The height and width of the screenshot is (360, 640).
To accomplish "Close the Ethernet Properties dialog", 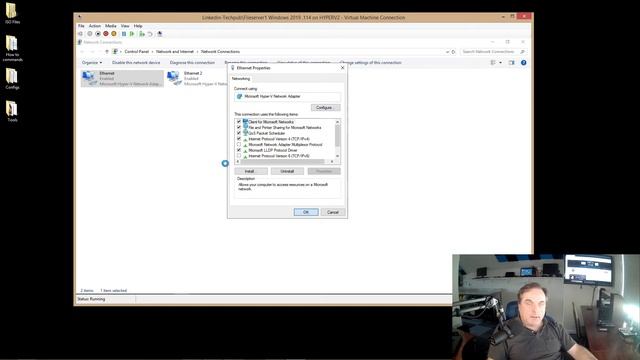I will pos(342,68).
